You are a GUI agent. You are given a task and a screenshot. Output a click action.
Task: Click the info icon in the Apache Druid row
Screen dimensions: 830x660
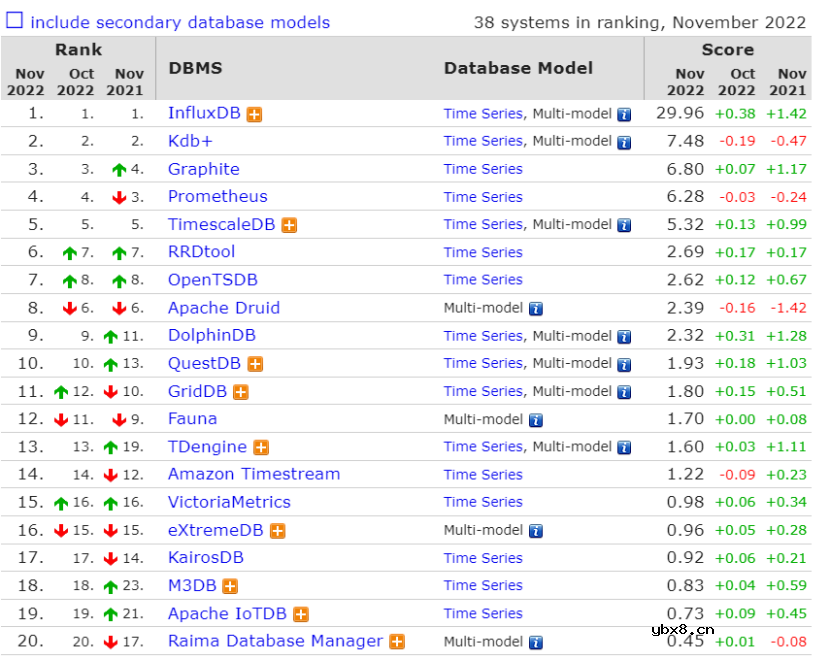coord(536,309)
